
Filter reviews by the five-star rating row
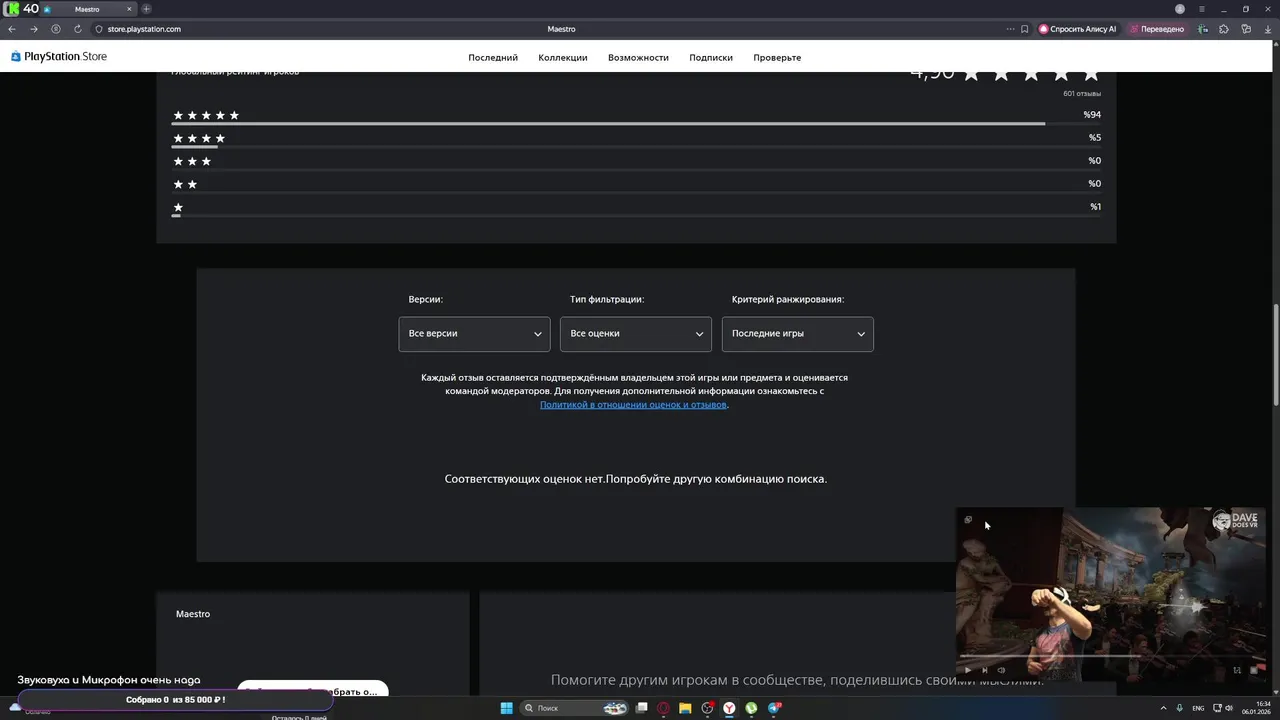[636, 116]
